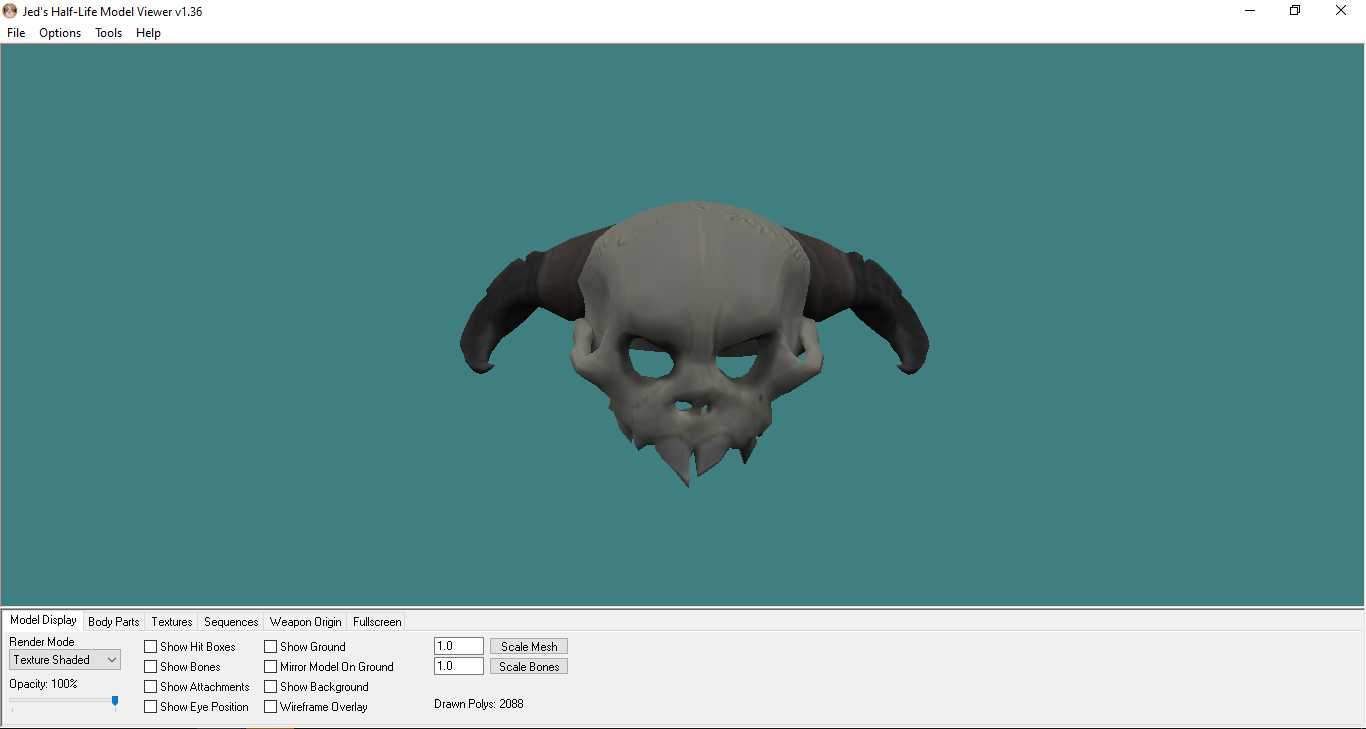Close the model viewer window

coord(1341,11)
